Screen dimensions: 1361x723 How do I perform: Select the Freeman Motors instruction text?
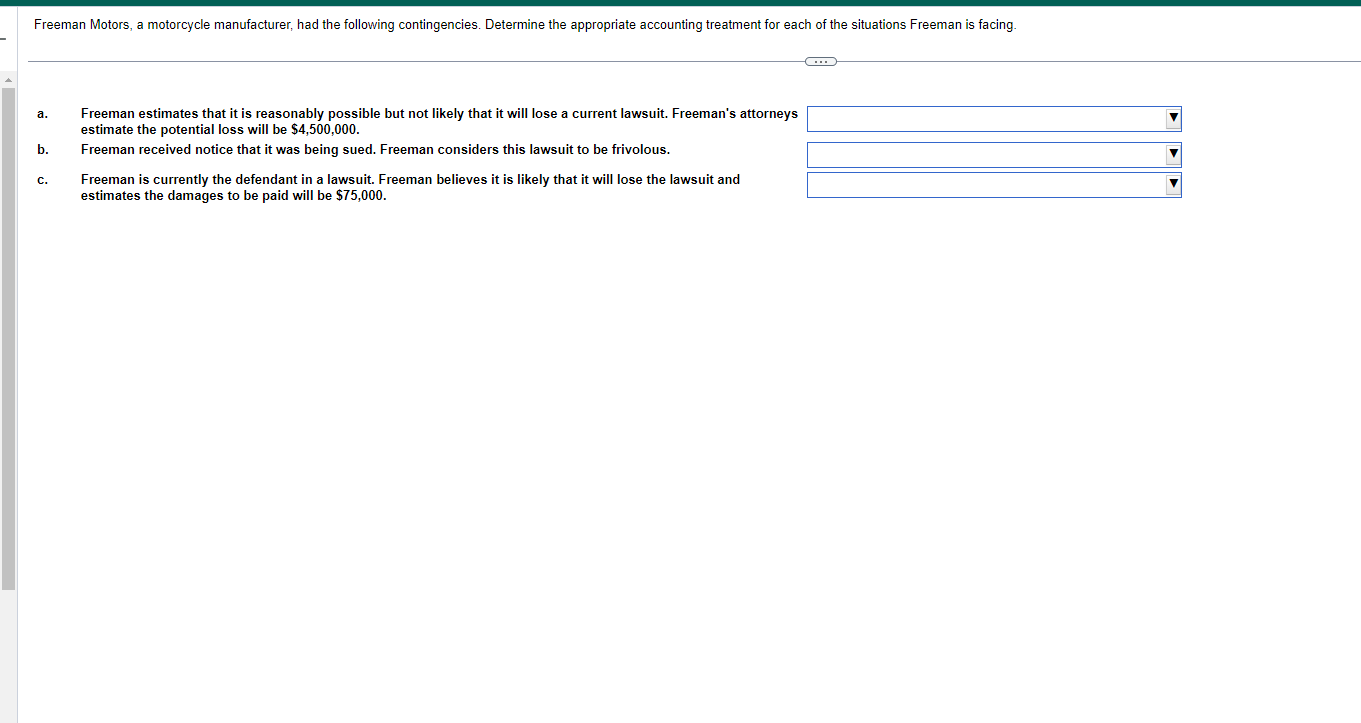coord(525,25)
